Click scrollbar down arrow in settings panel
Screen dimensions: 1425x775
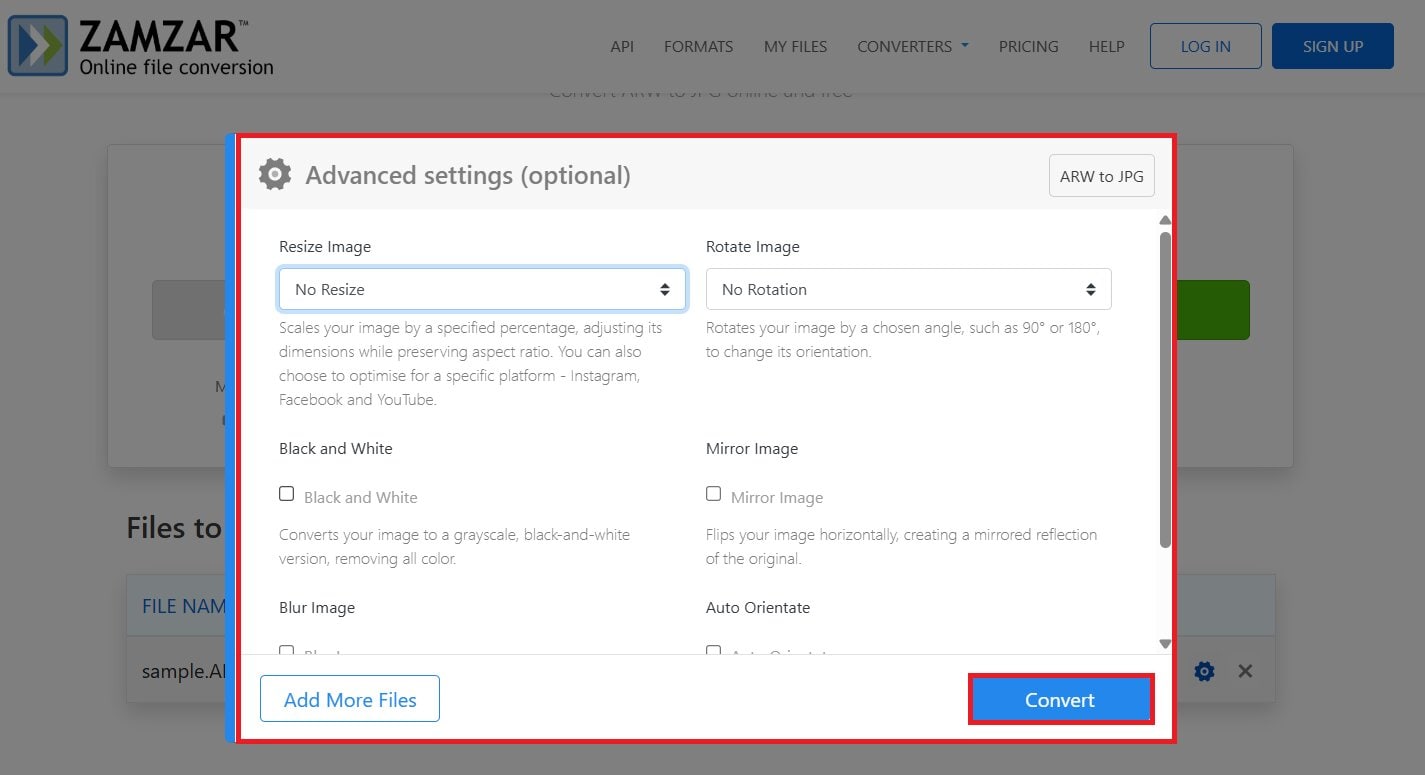pos(1165,644)
